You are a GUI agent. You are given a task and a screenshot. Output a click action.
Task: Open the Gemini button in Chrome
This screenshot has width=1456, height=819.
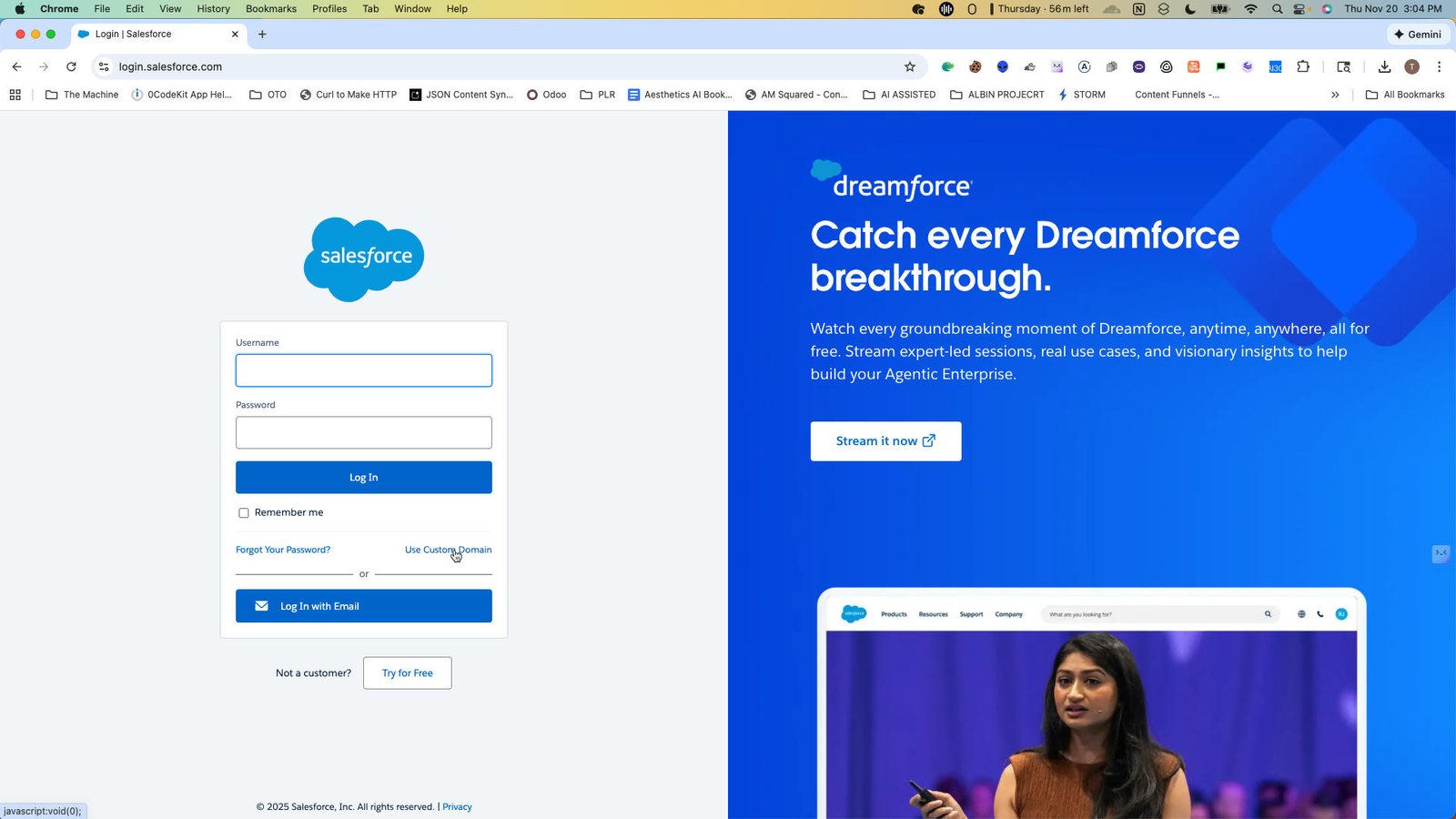(1418, 34)
